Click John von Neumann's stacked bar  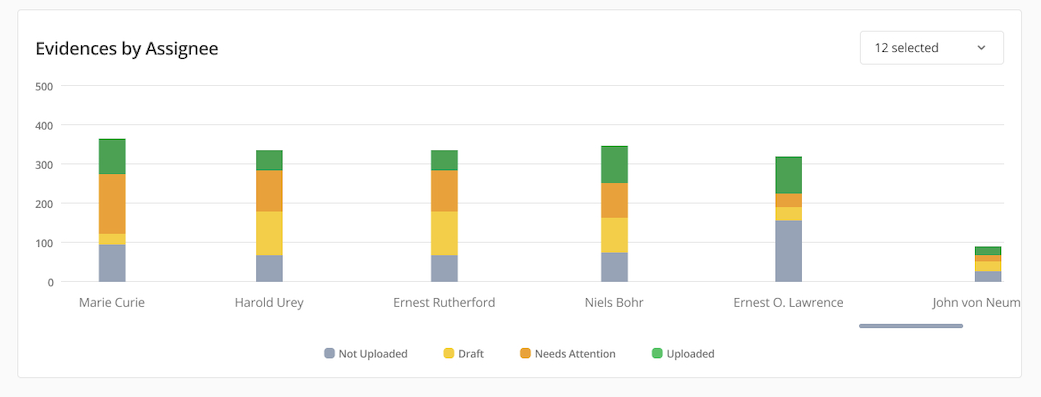coord(988,264)
